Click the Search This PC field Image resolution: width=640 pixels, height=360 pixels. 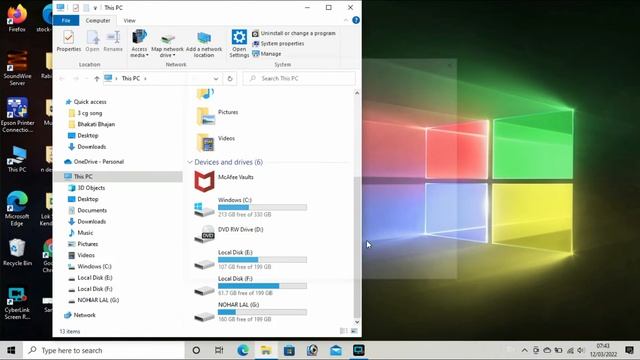point(299,78)
